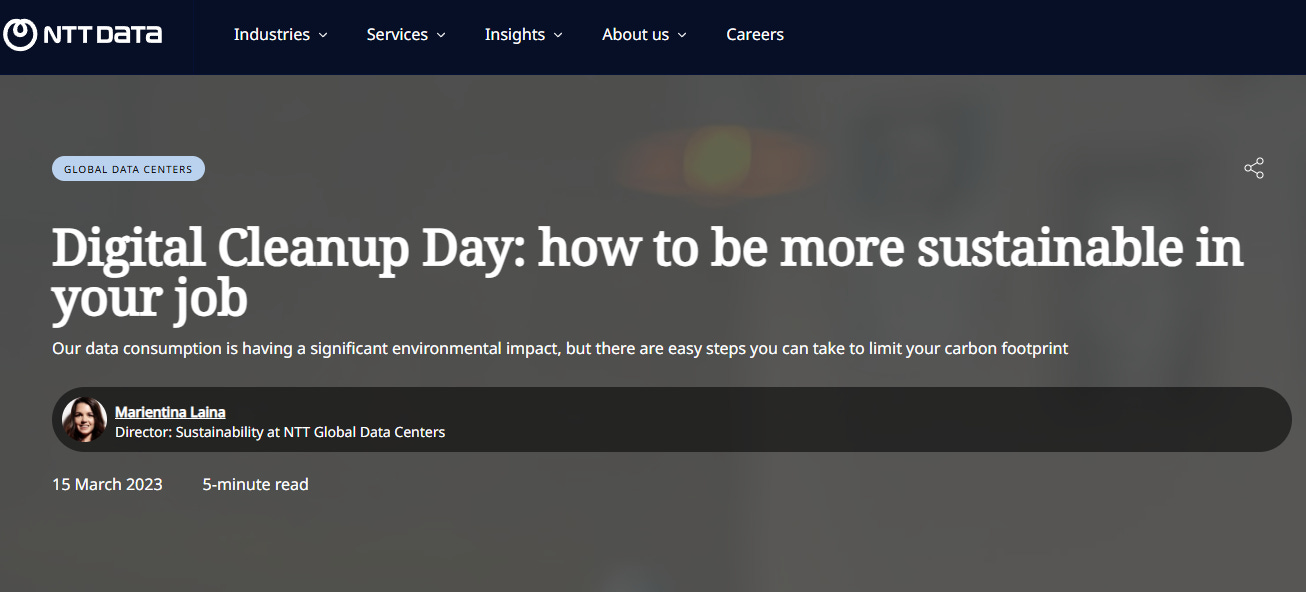
Task: Select the article headline text
Action: pos(648,273)
